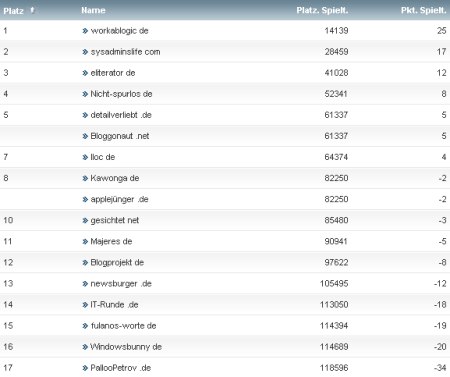Click arrow icon beside newsburger .de
This screenshot has height=377, width=450.
(85, 284)
